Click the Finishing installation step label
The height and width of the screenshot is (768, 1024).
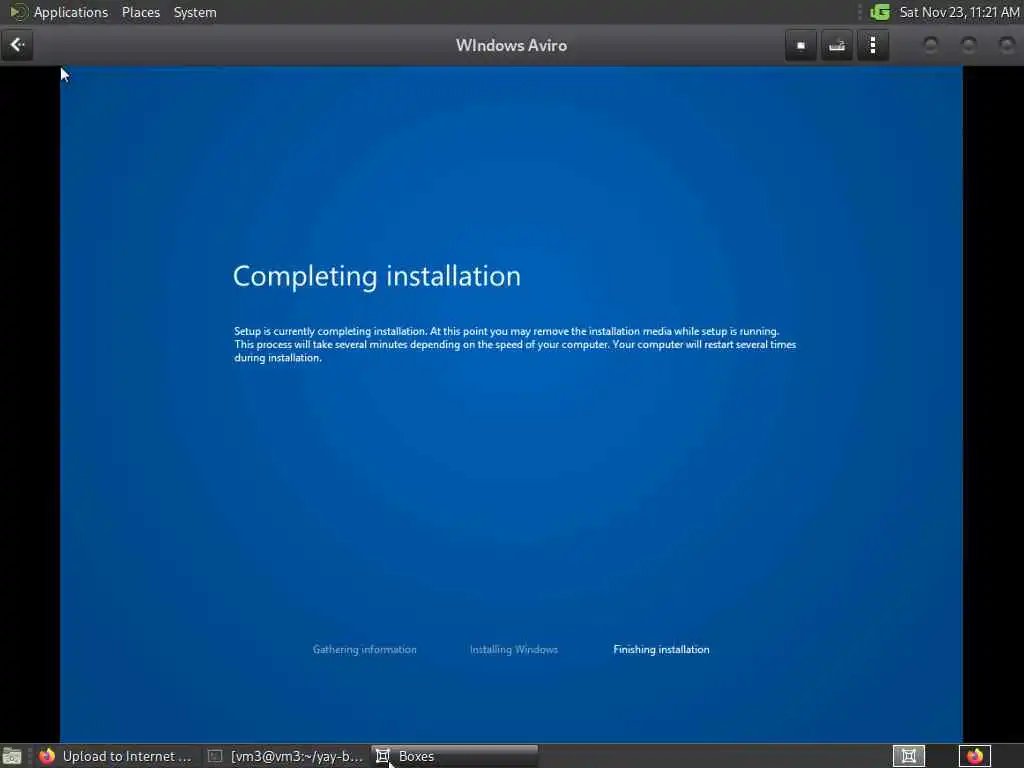661,649
